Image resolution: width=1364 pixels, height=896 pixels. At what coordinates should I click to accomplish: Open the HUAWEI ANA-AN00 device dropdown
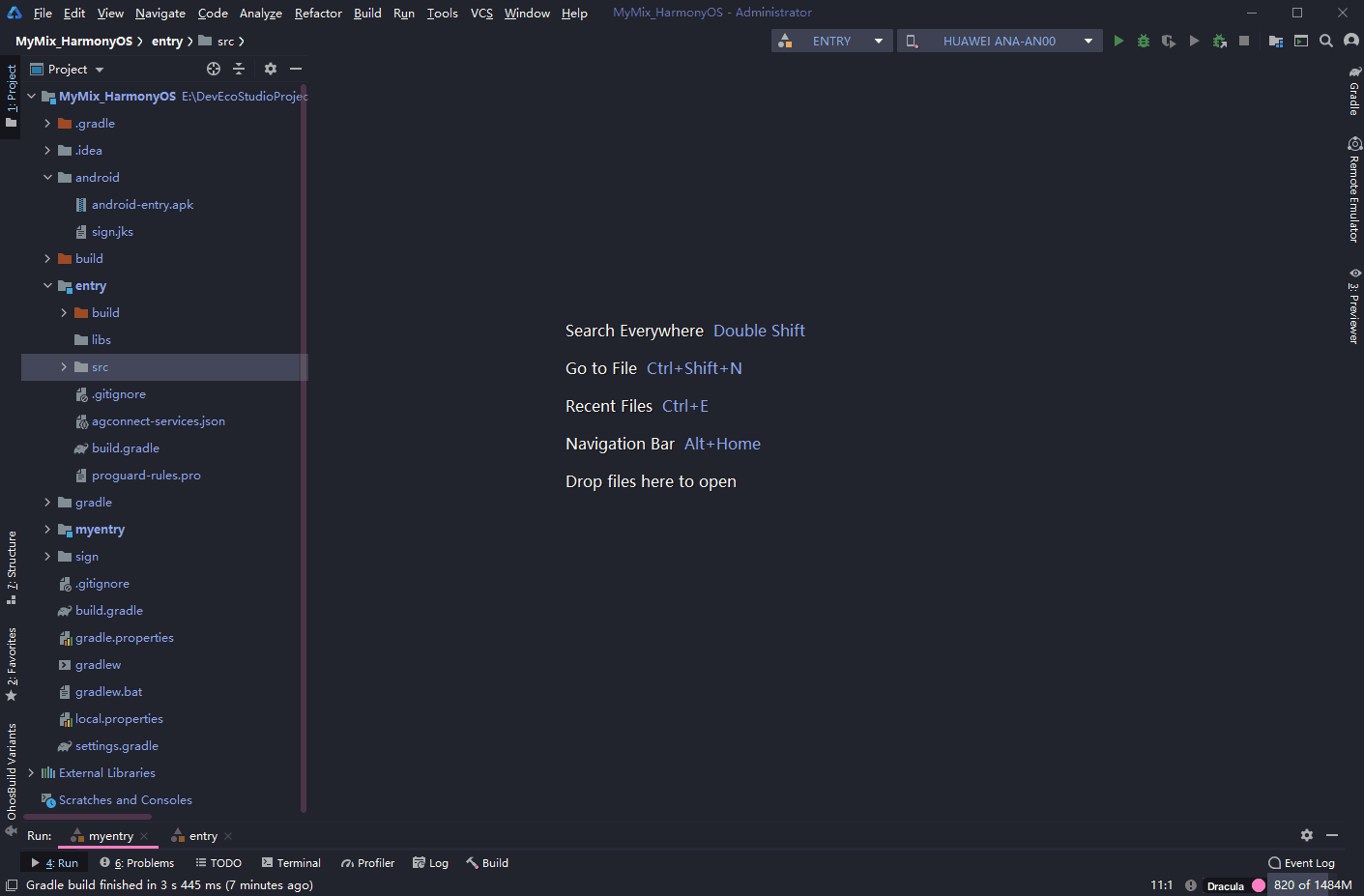tap(1000, 41)
